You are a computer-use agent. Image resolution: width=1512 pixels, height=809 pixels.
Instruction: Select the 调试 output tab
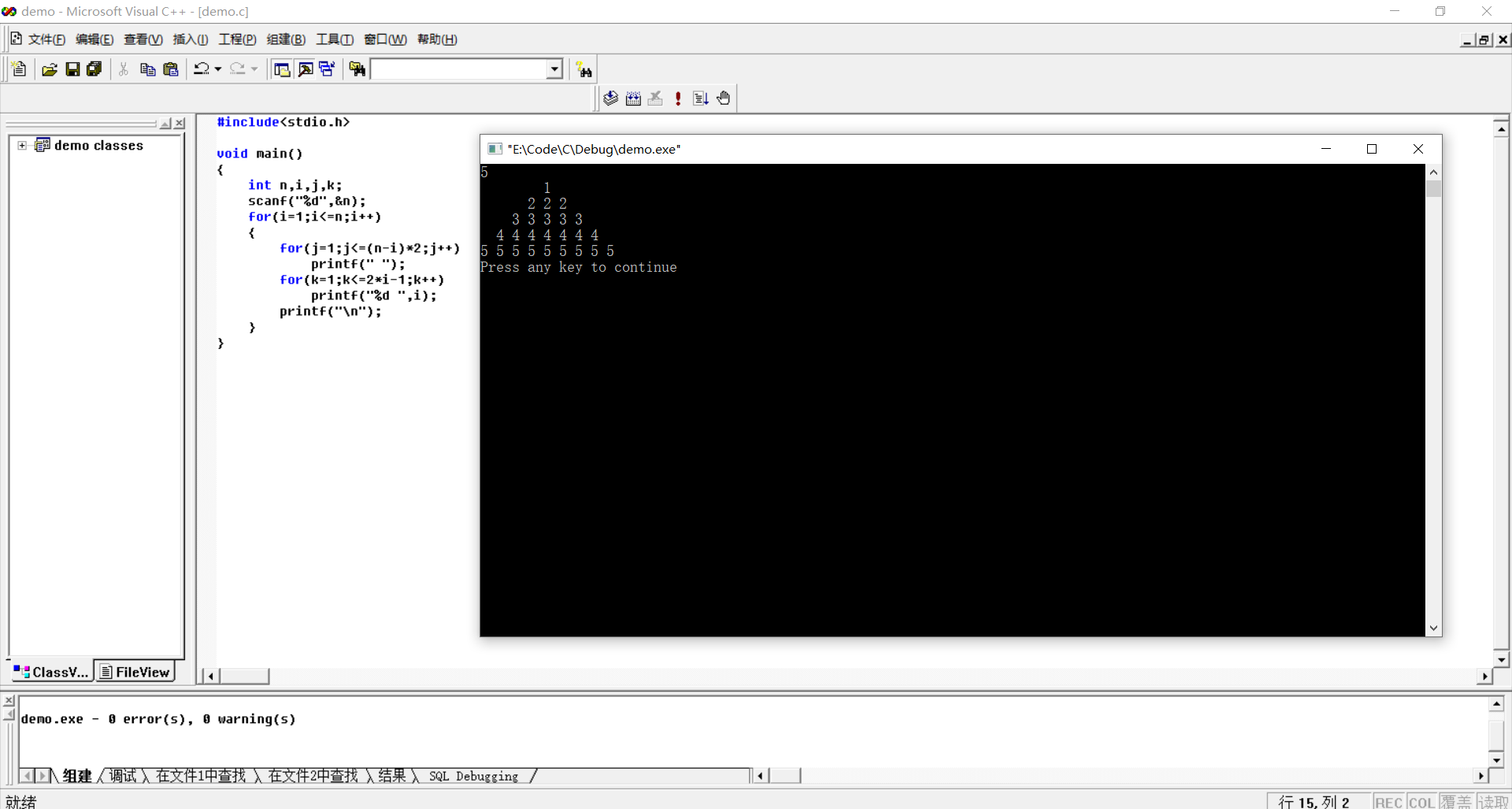pyautogui.click(x=123, y=776)
